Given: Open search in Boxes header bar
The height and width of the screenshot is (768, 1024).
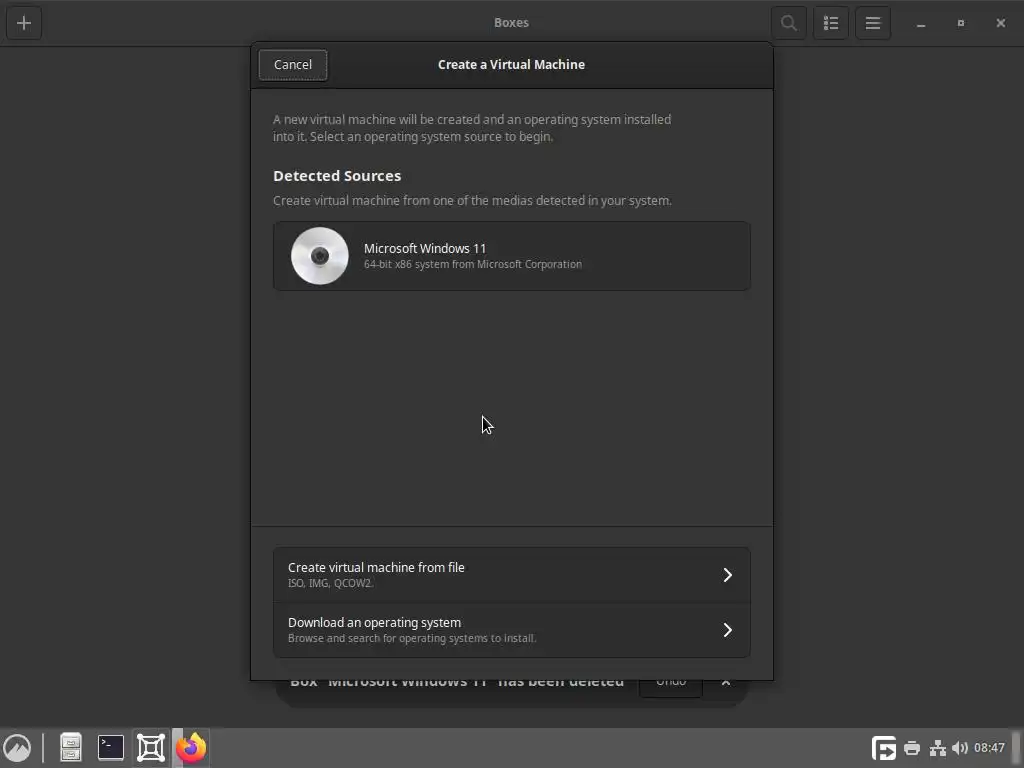Looking at the screenshot, I should coord(789,23).
